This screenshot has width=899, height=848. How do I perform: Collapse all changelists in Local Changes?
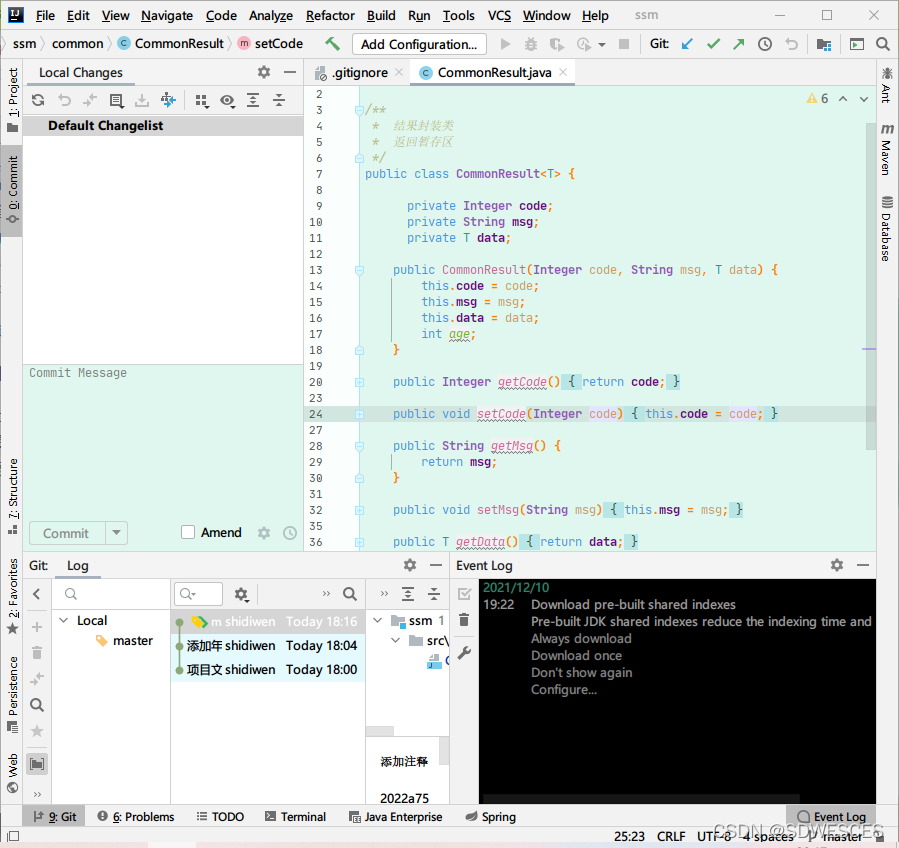[x=279, y=100]
